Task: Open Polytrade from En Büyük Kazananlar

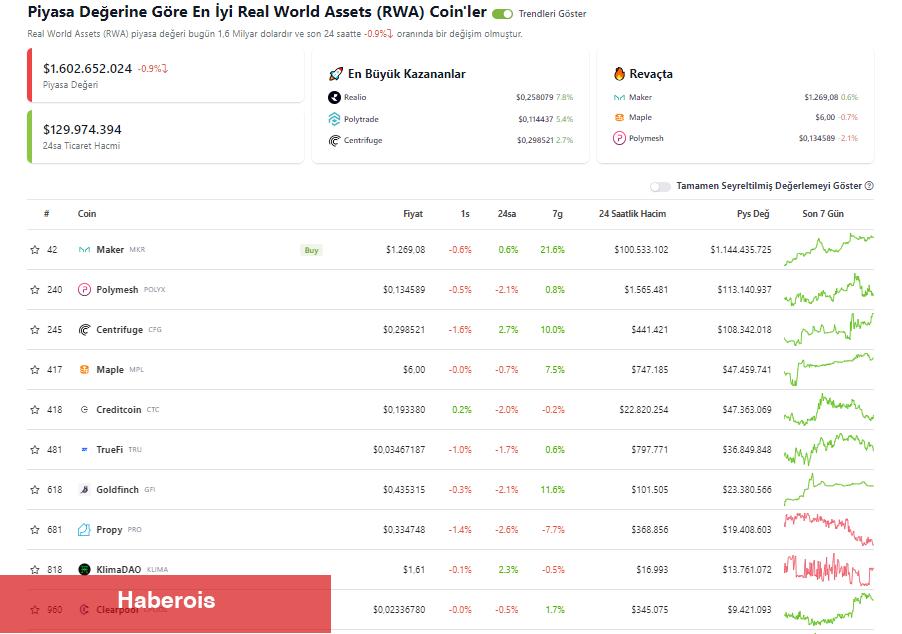Action: (361, 119)
